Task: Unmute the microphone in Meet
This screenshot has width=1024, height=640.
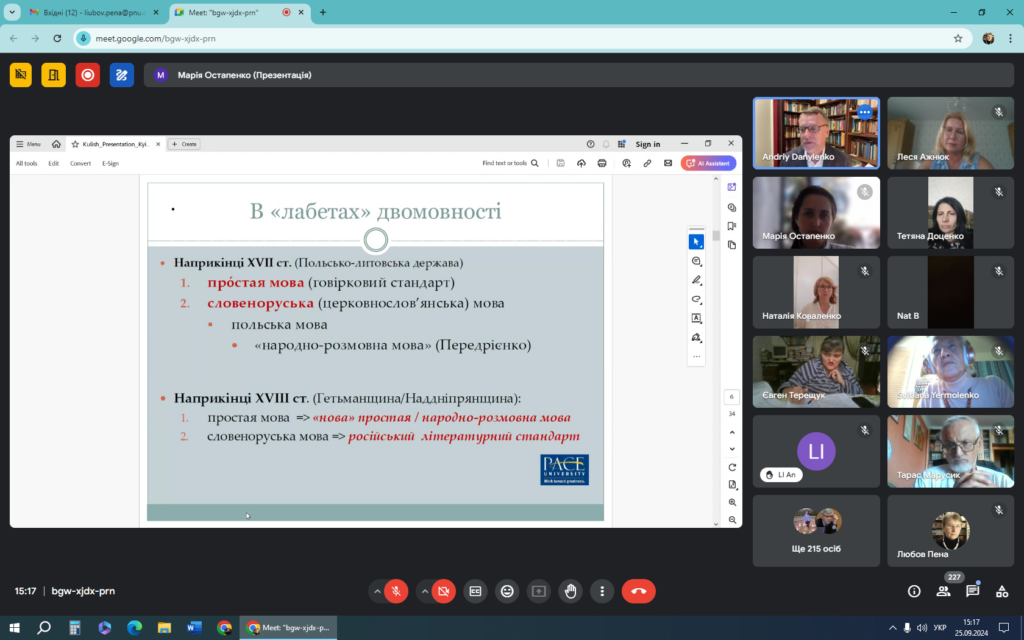Action: 396,591
